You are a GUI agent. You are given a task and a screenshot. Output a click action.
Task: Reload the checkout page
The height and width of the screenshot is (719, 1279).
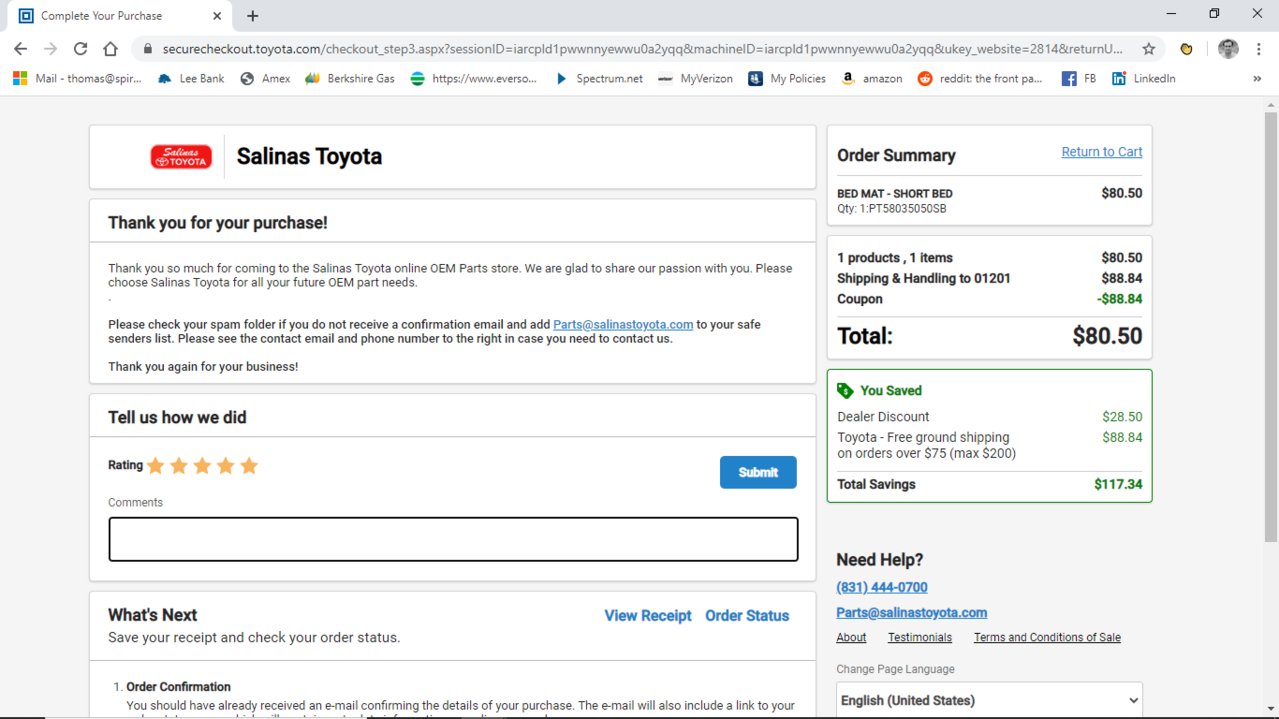coord(80,49)
